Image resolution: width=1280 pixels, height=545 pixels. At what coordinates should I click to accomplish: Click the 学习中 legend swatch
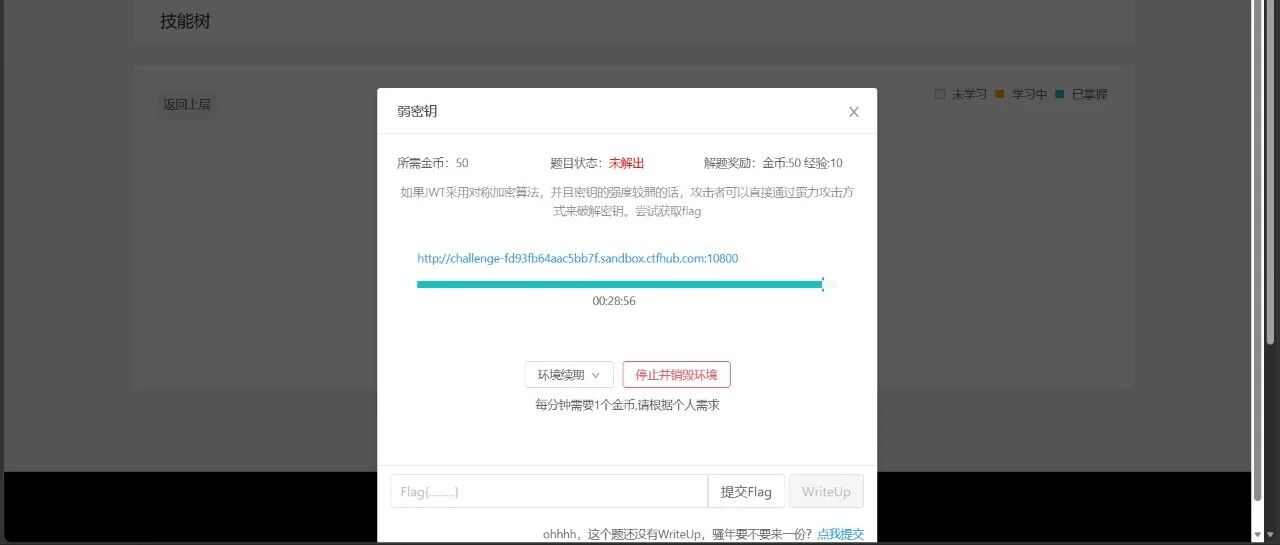pyautogui.click(x=999, y=94)
